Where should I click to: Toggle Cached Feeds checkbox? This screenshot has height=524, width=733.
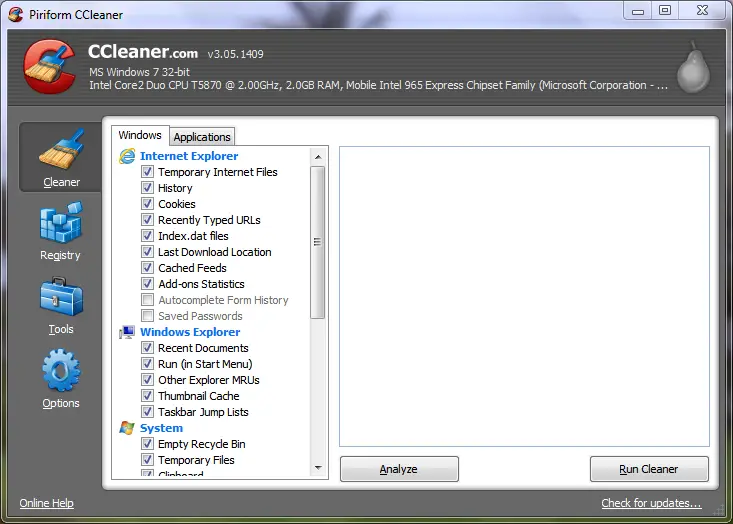[147, 267]
